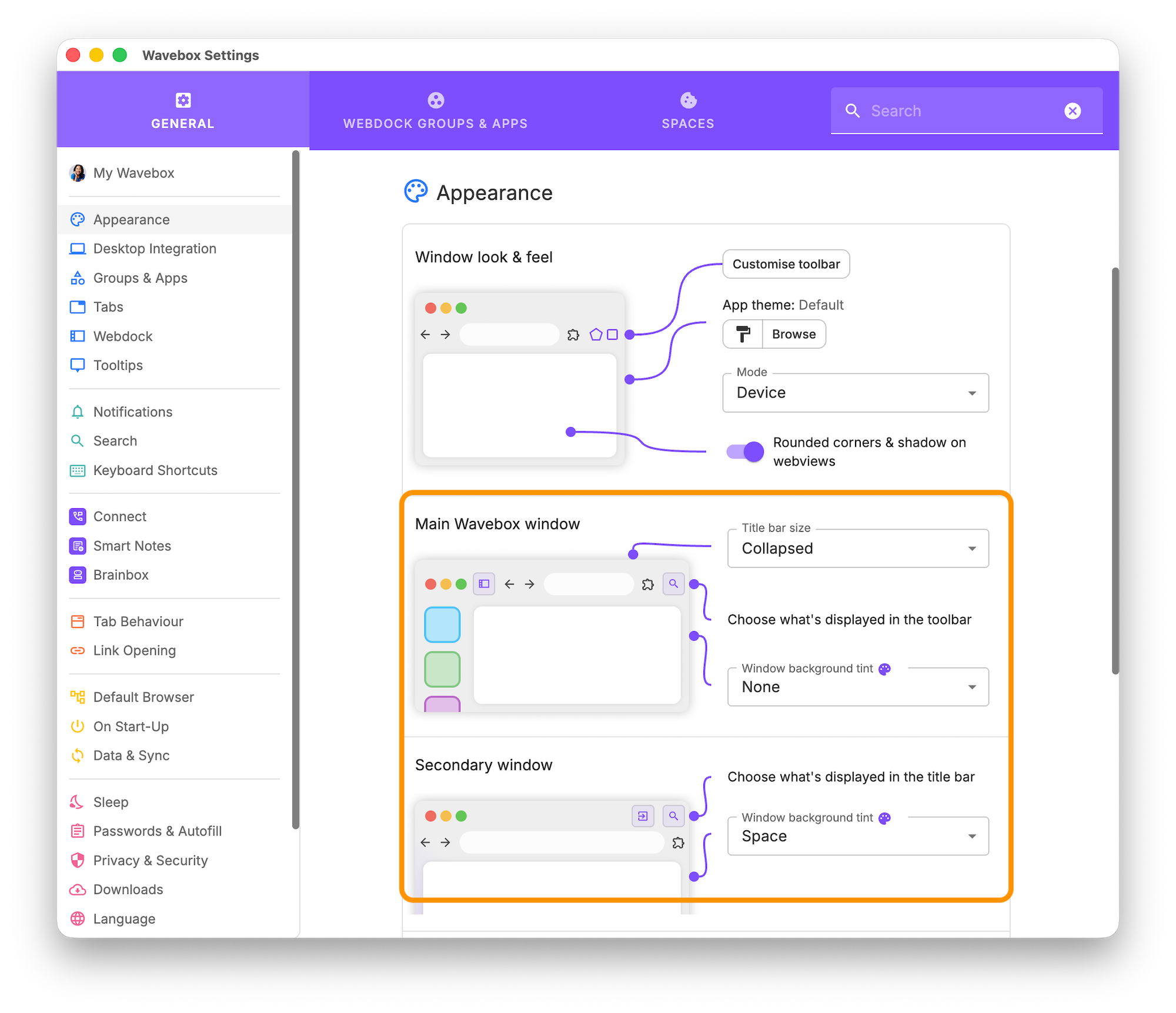Click the On Start-Up power icon
This screenshot has height=1013, width=1176.
click(x=78, y=726)
